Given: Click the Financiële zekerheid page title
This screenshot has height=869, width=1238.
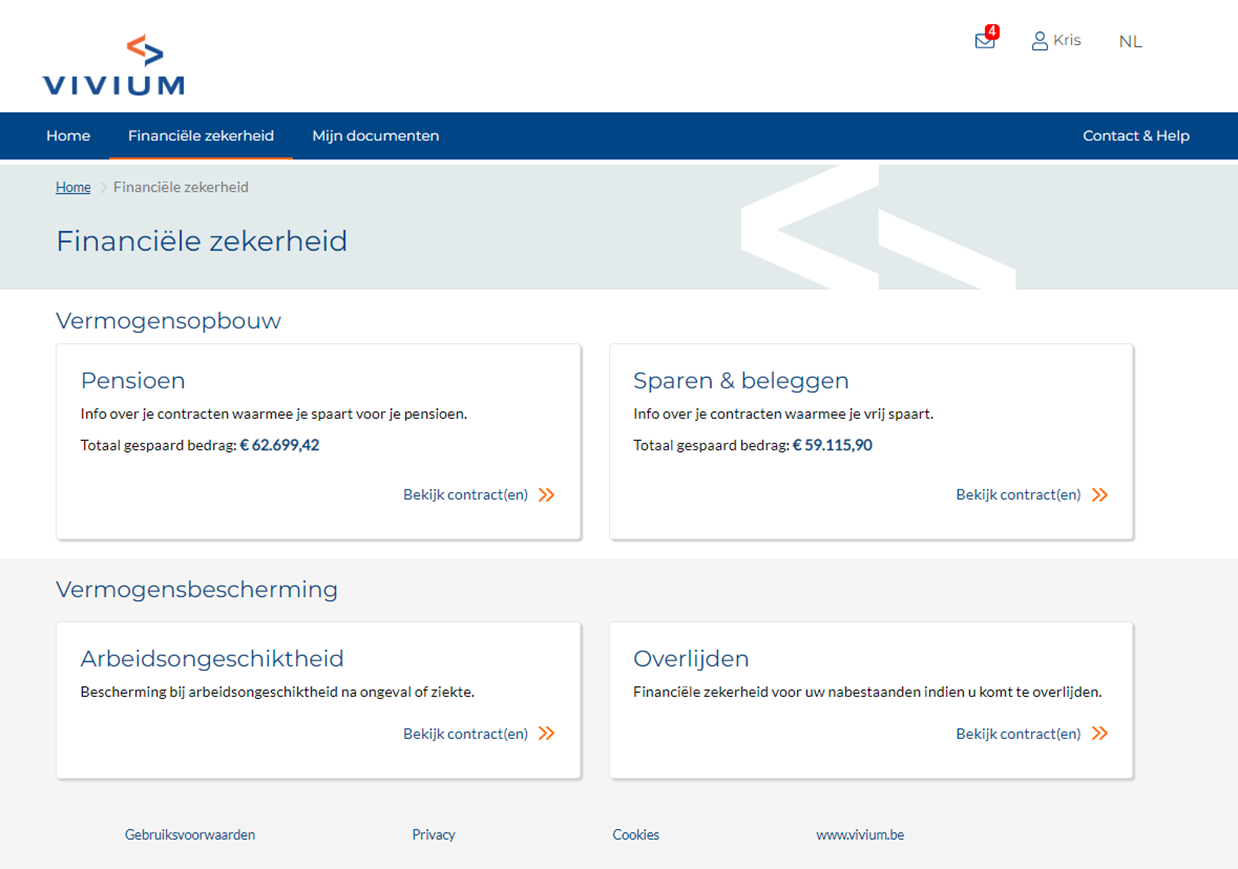Looking at the screenshot, I should pyautogui.click(x=202, y=241).
